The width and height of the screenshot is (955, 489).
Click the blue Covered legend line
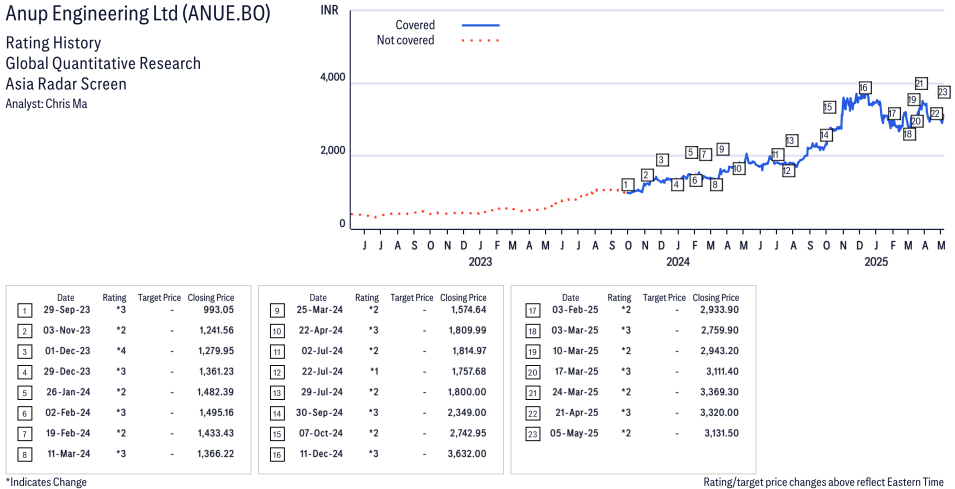[481, 25]
